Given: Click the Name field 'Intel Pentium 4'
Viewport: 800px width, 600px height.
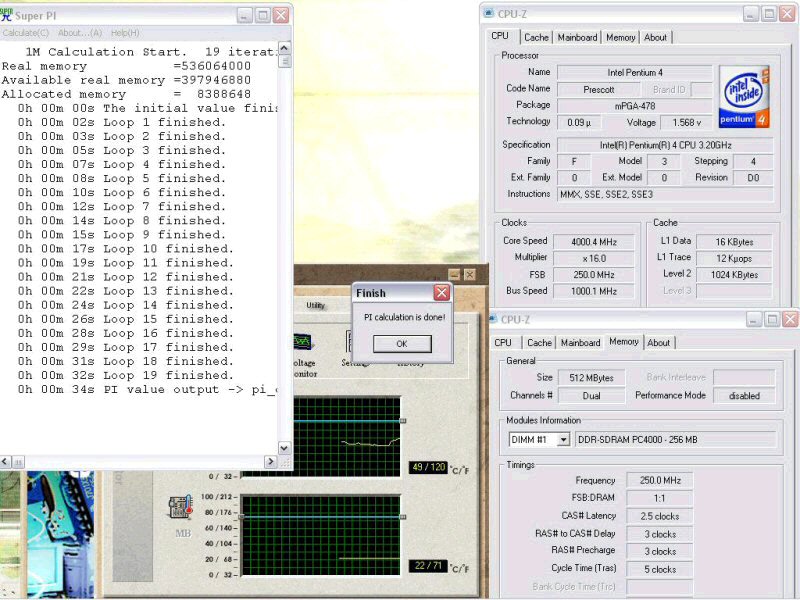Looking at the screenshot, I should click(x=634, y=72).
